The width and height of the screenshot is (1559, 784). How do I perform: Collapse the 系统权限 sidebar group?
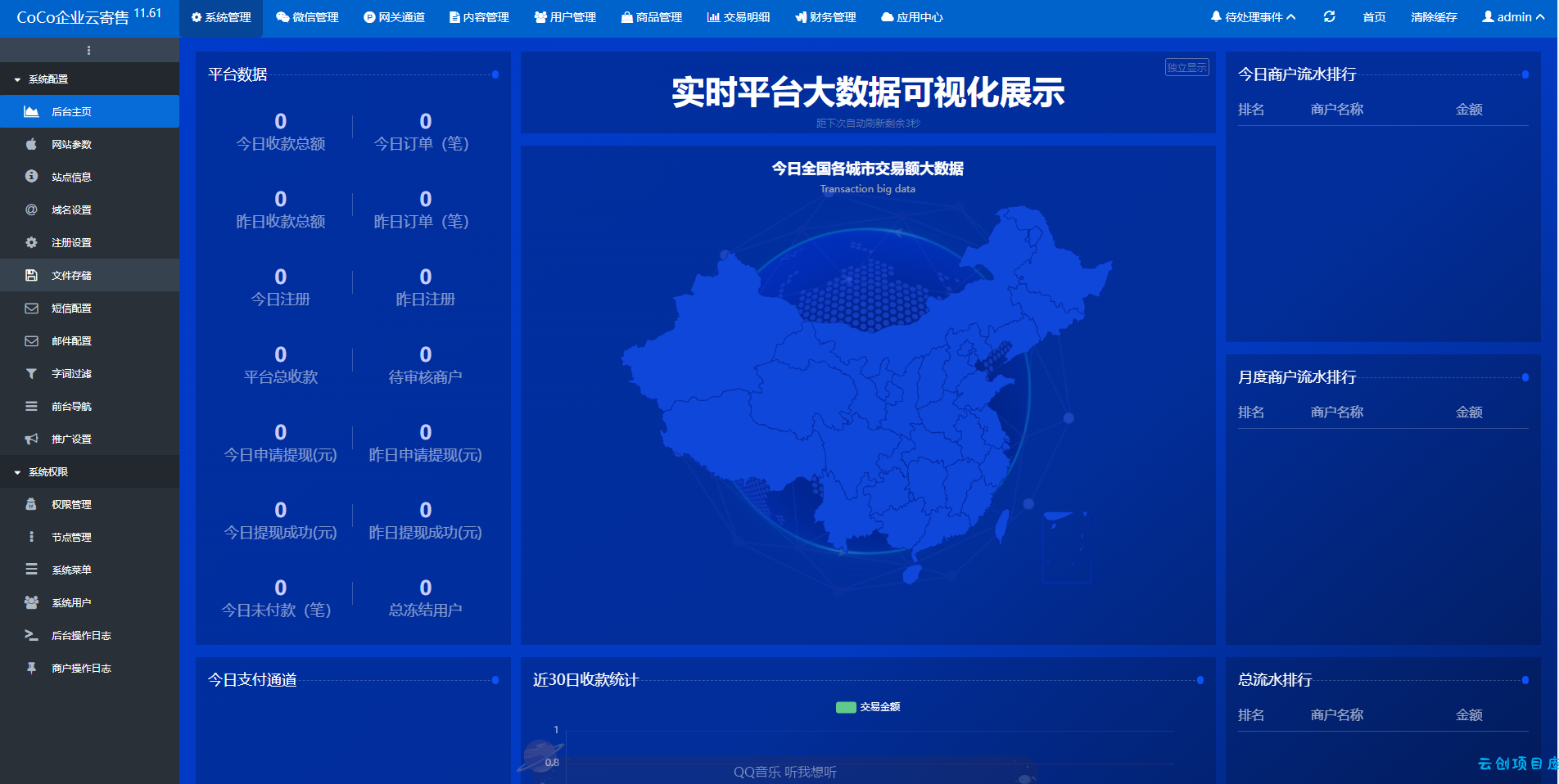tap(89, 471)
